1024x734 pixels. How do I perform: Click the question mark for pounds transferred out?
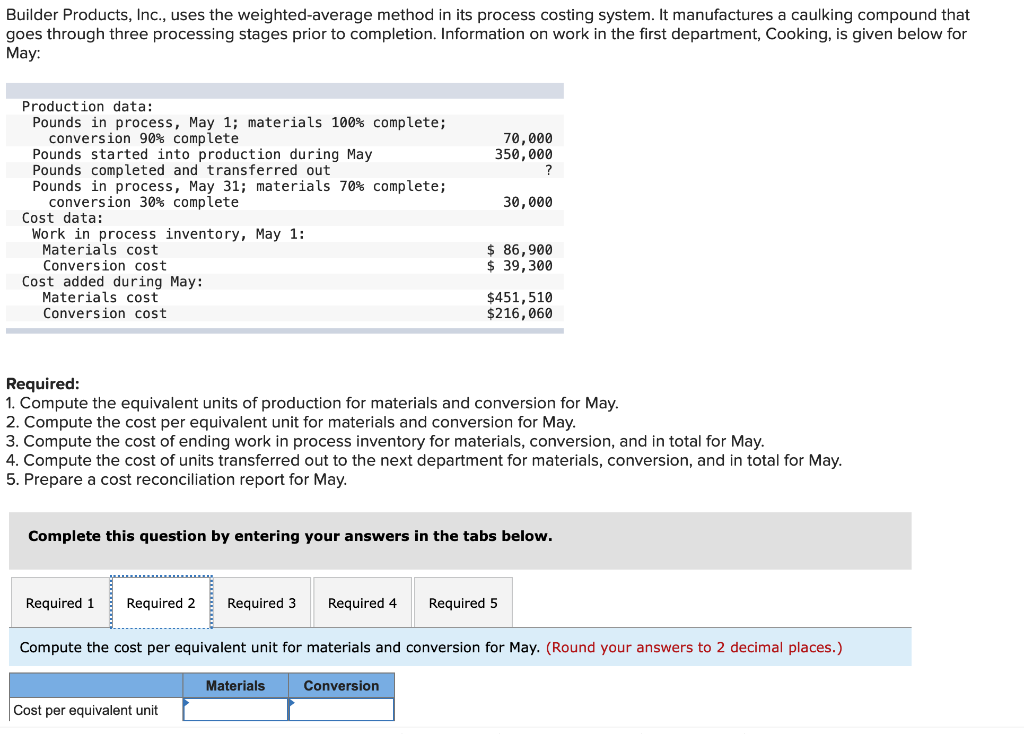click(549, 170)
